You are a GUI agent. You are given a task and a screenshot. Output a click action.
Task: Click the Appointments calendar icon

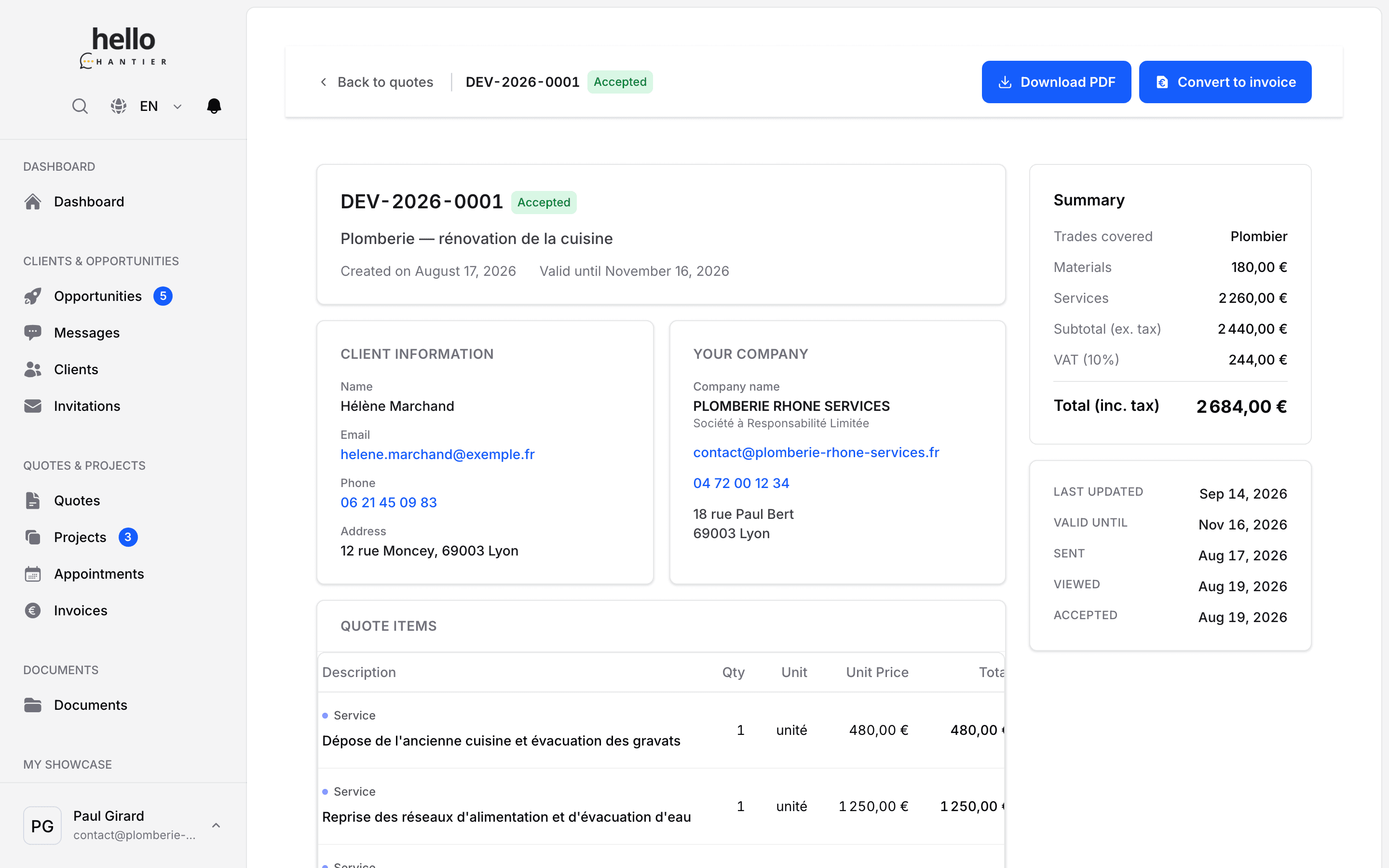coord(33,574)
